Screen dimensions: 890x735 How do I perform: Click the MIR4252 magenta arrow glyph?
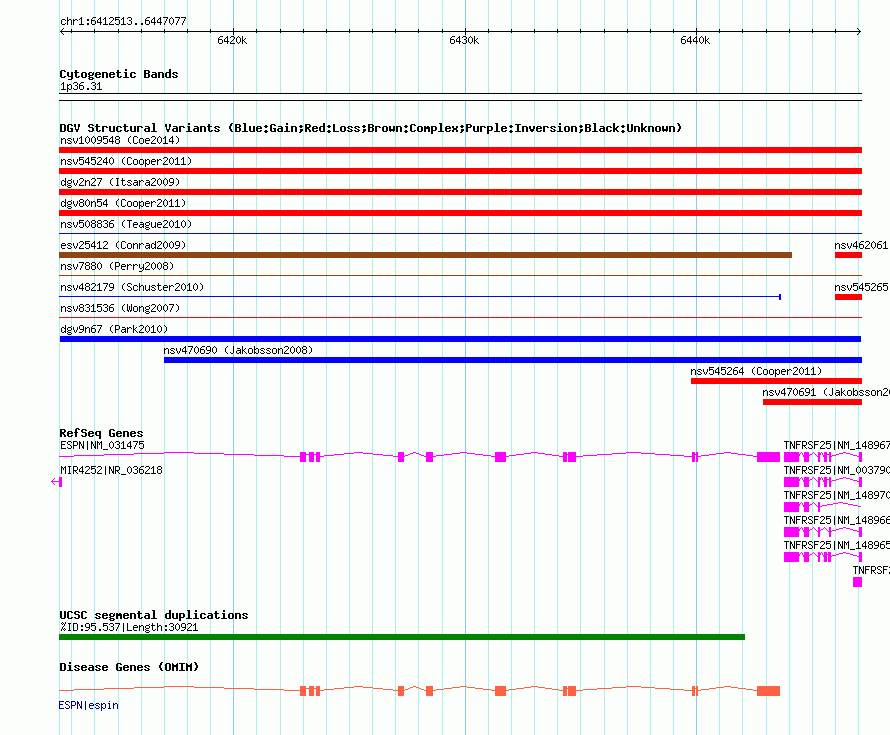56,482
